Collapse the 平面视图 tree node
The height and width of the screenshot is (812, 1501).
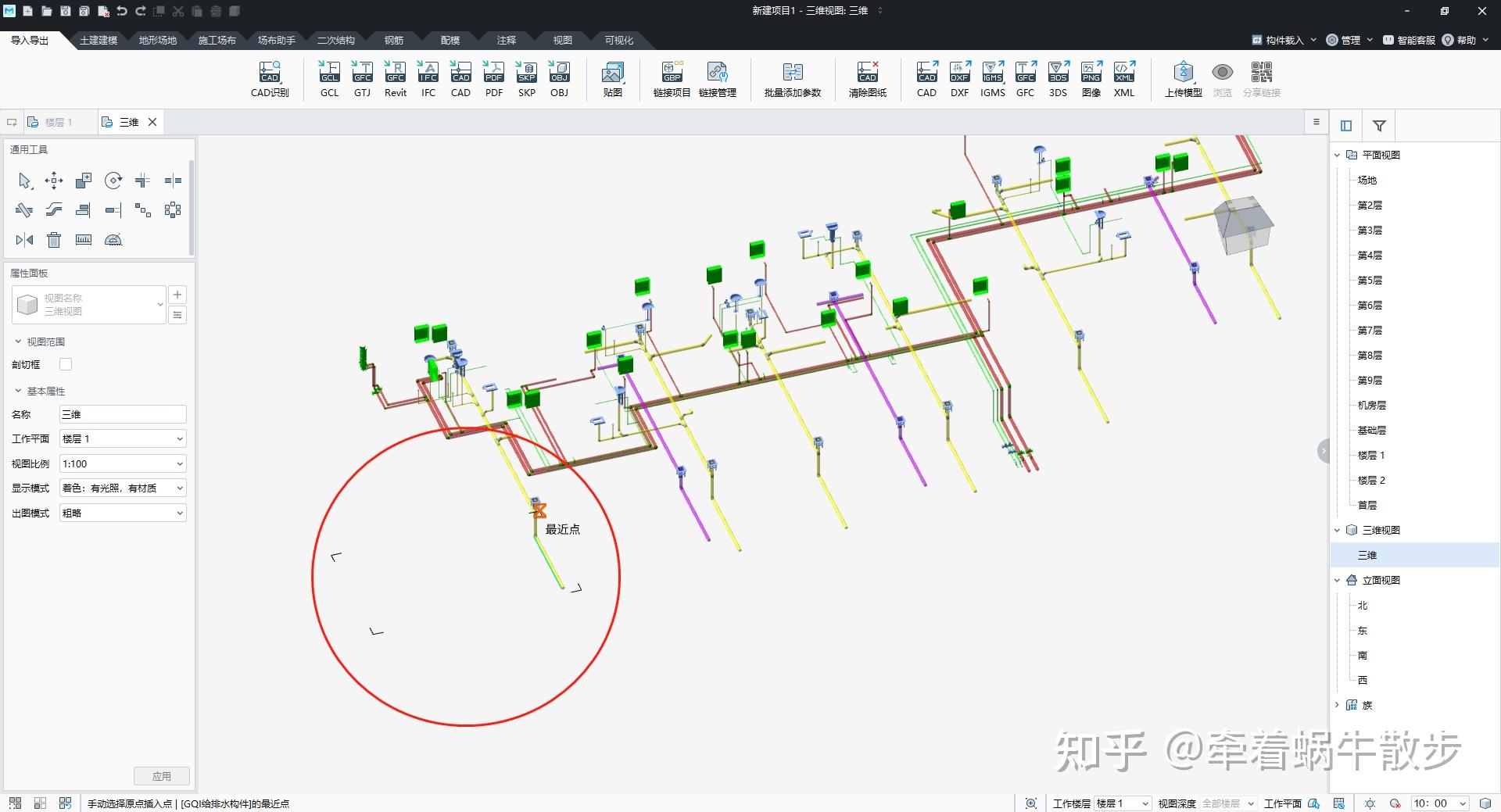click(1338, 156)
